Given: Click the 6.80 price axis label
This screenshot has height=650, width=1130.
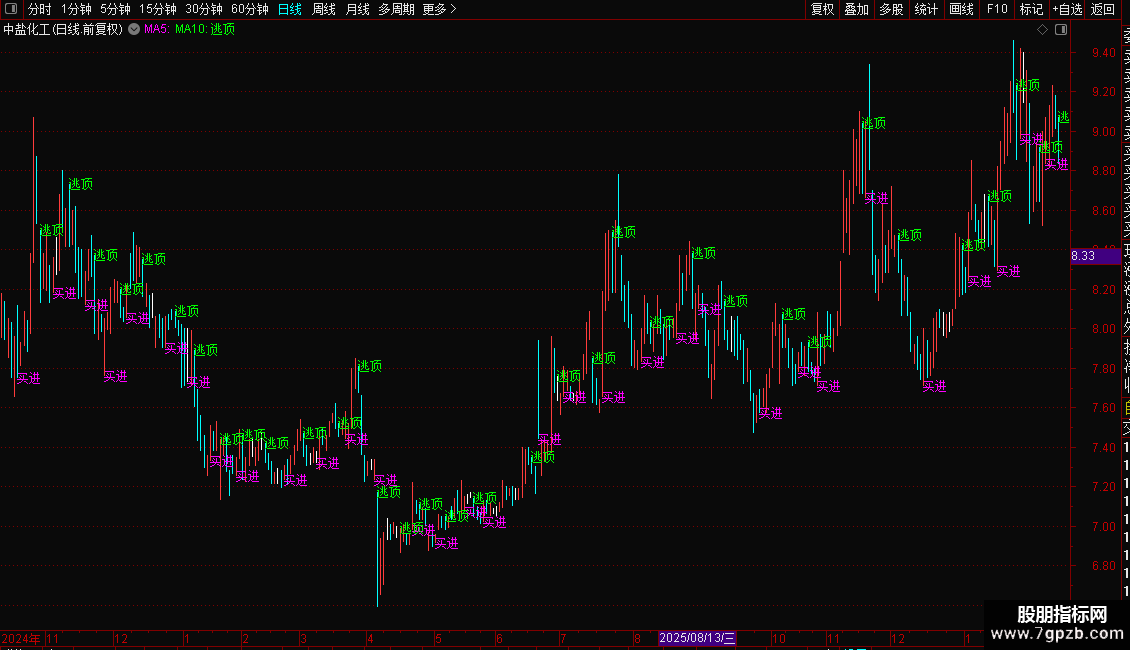Looking at the screenshot, I should tap(1103, 566).
